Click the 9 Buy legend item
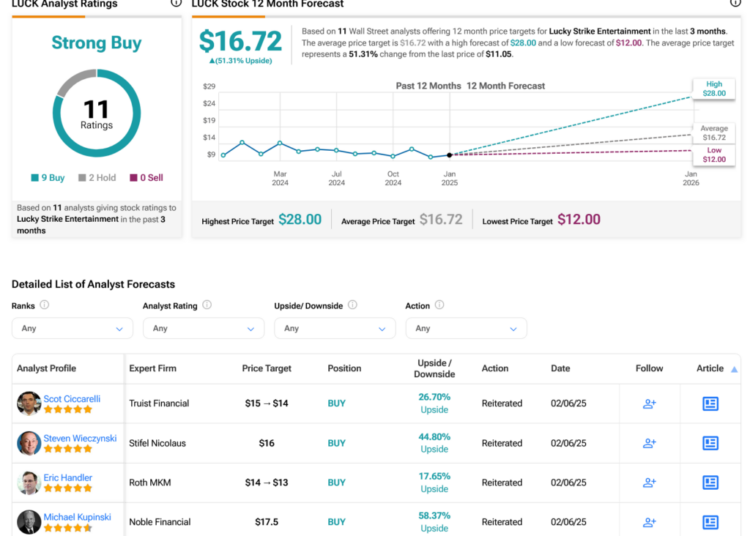The image size is (750, 536). (x=48, y=178)
